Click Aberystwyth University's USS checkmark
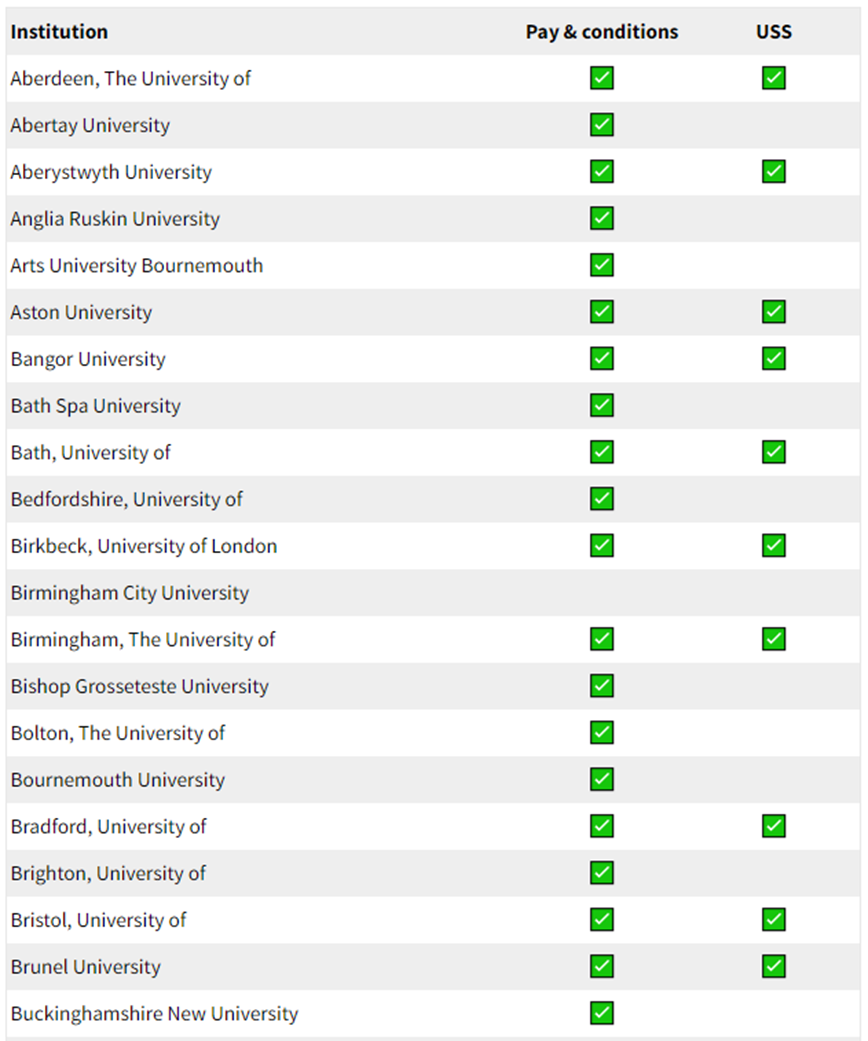 [774, 171]
